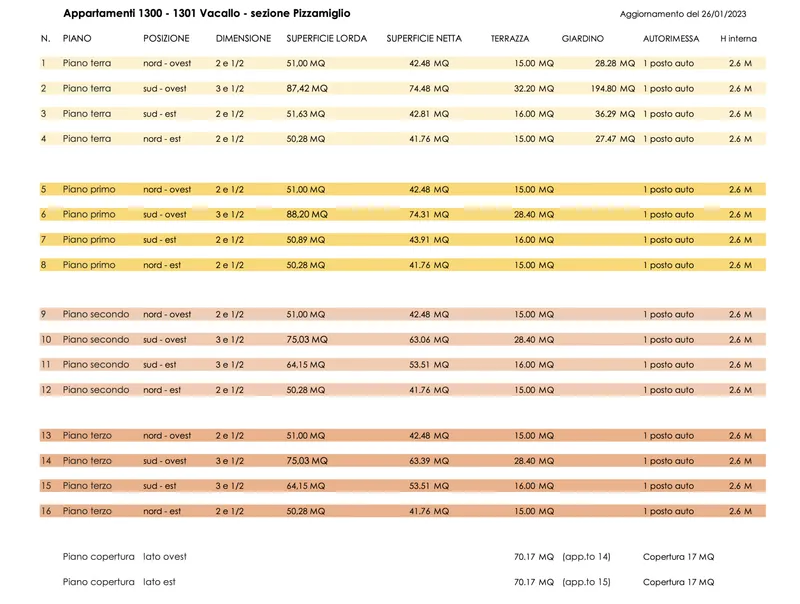The image size is (800, 604).
Task: Click the 'AUTORIMESSA' column header
Action: click(671, 38)
